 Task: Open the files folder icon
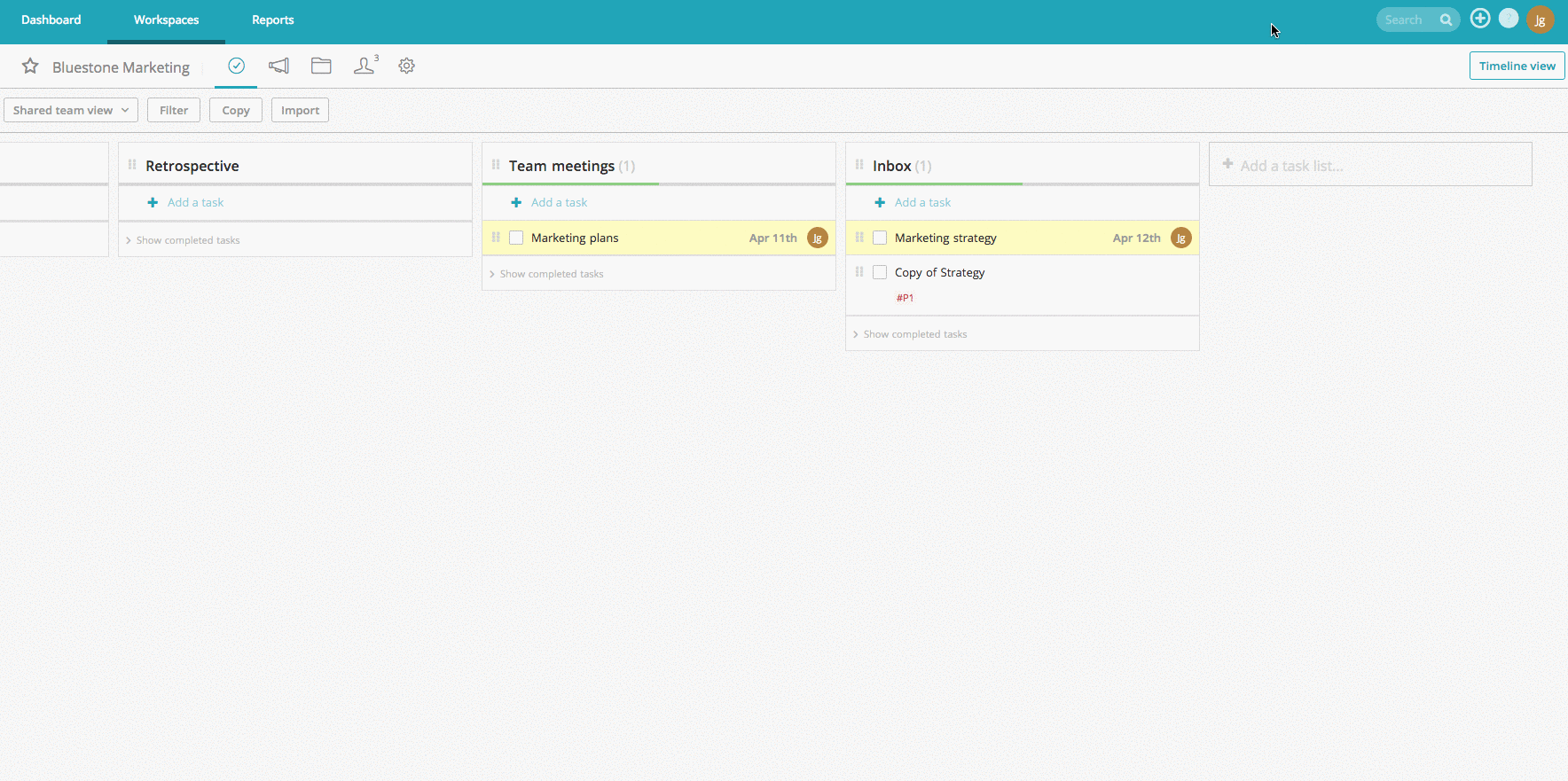[321, 66]
